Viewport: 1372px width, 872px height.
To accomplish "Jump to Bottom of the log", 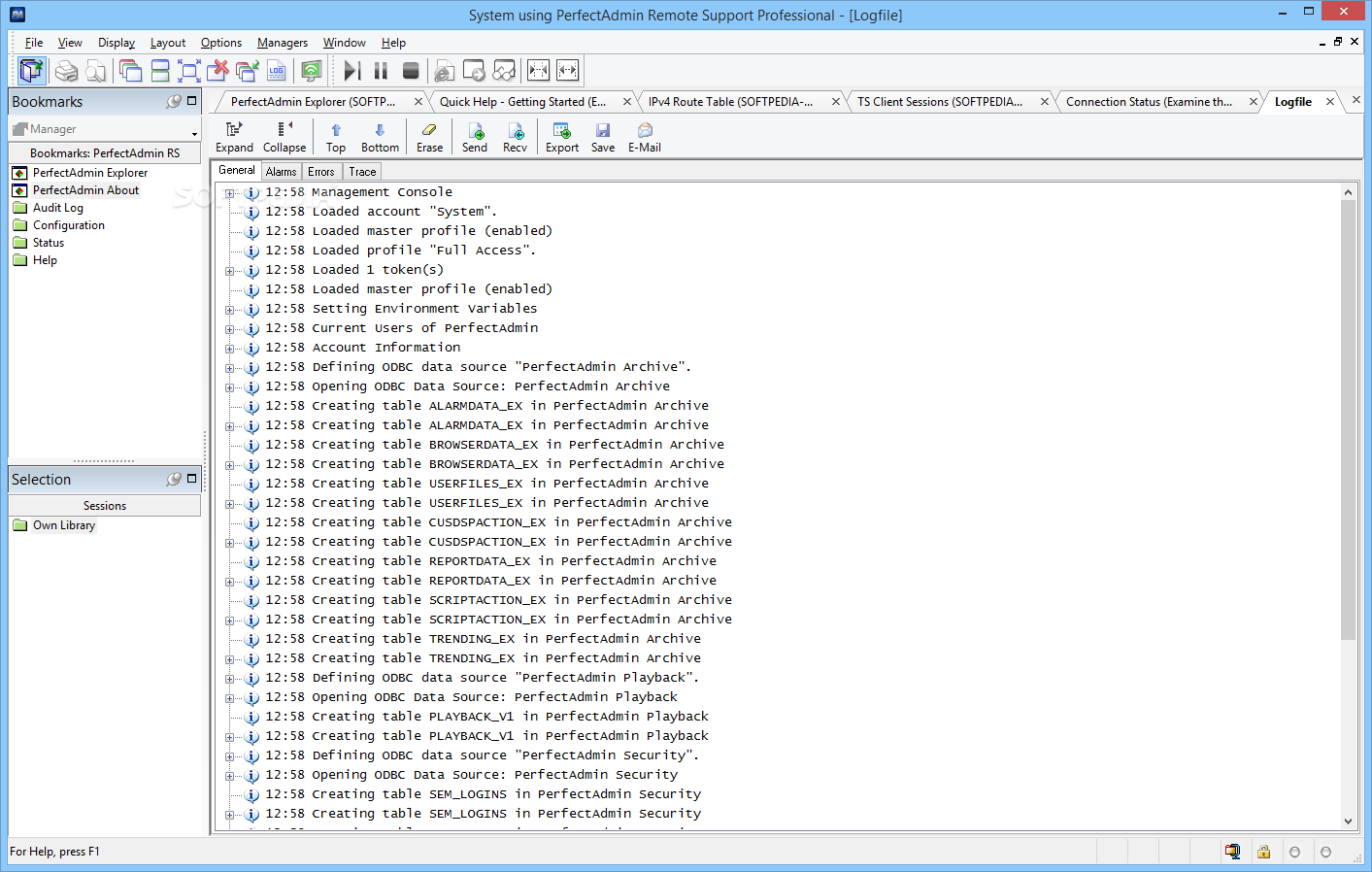I will point(380,138).
